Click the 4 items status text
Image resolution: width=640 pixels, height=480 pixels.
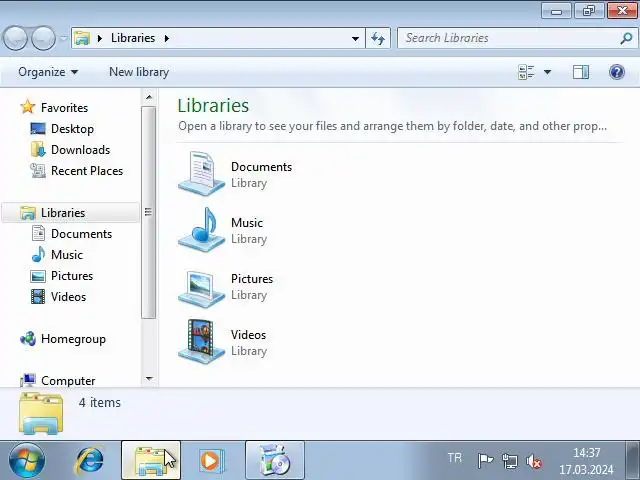point(100,402)
